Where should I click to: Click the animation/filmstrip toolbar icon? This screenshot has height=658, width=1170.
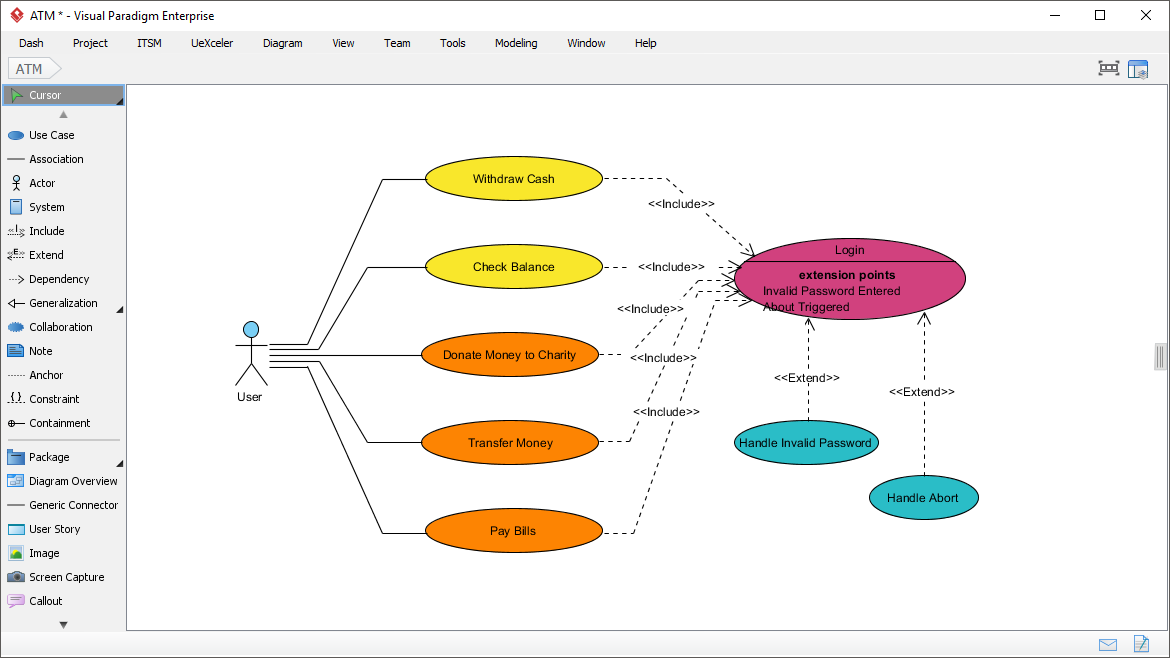[1108, 68]
